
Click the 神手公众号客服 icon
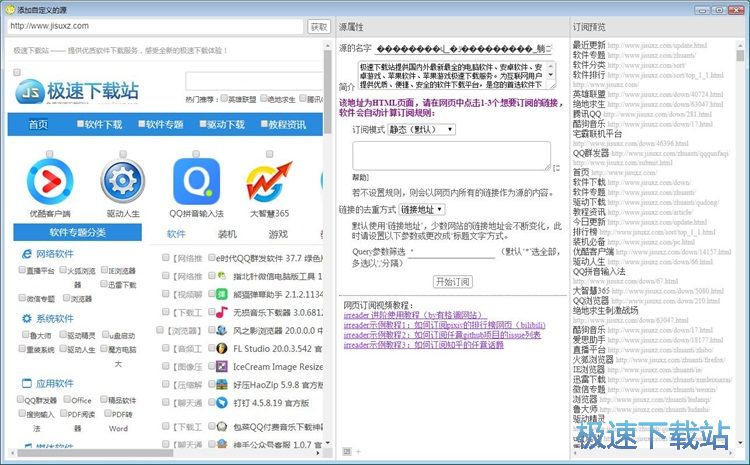click(x=221, y=444)
